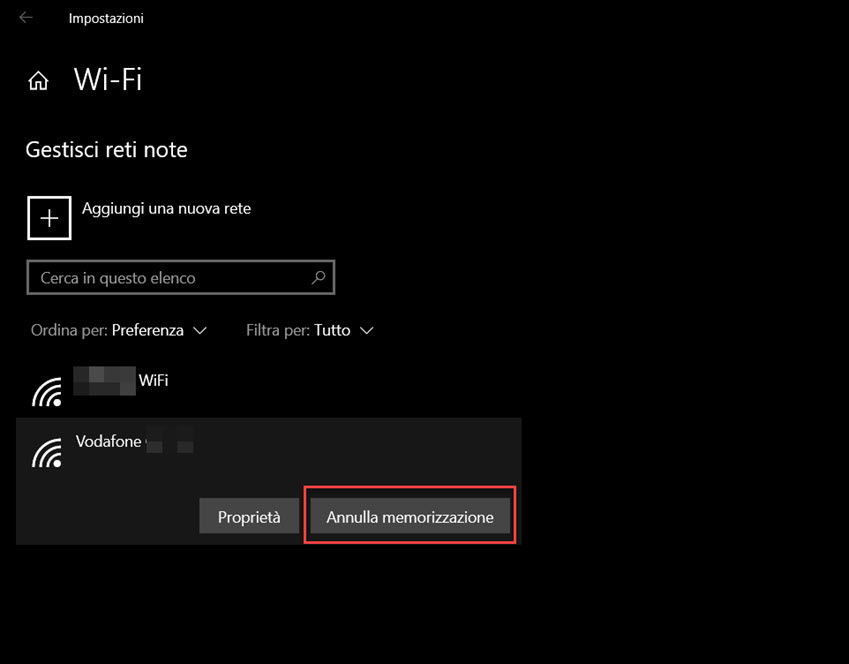Click the back arrow to return
Viewport: 849px width, 664px height.
tap(24, 16)
